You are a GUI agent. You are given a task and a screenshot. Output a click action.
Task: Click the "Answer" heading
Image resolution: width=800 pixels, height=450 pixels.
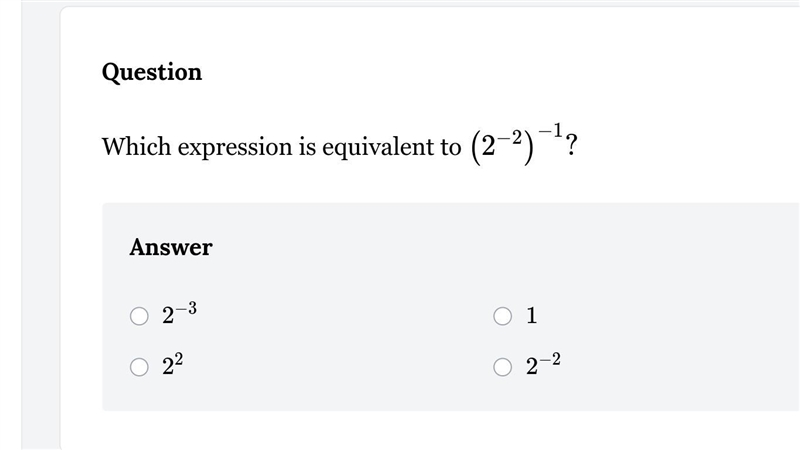coord(171,247)
